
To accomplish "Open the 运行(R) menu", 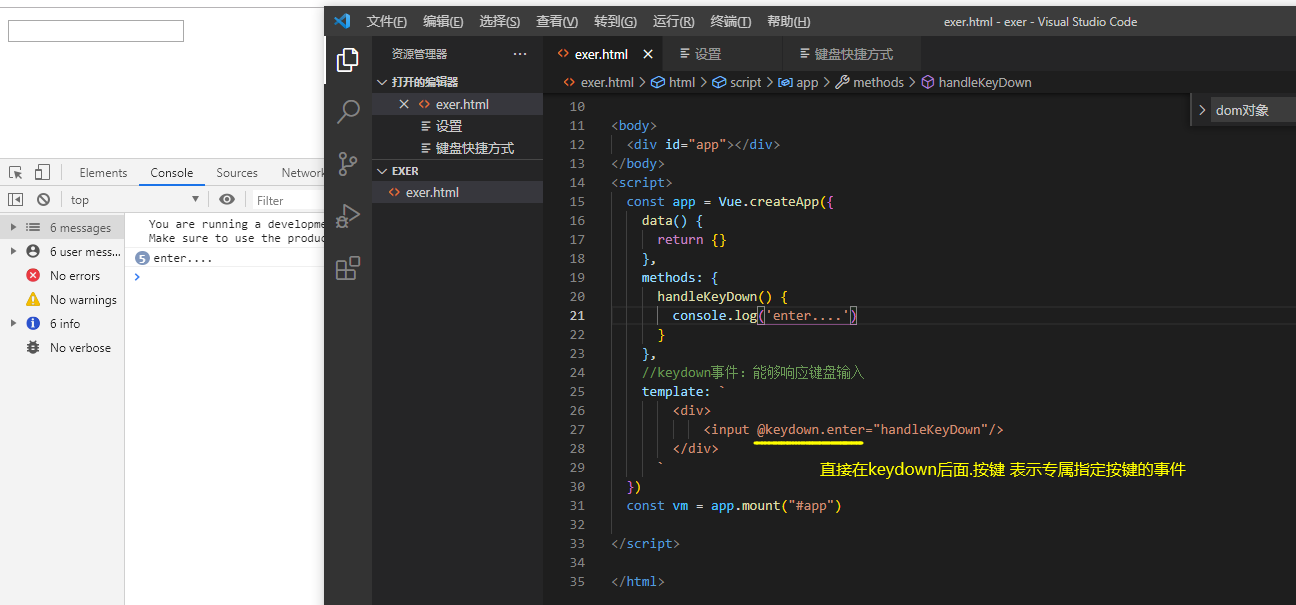I will point(673,21).
